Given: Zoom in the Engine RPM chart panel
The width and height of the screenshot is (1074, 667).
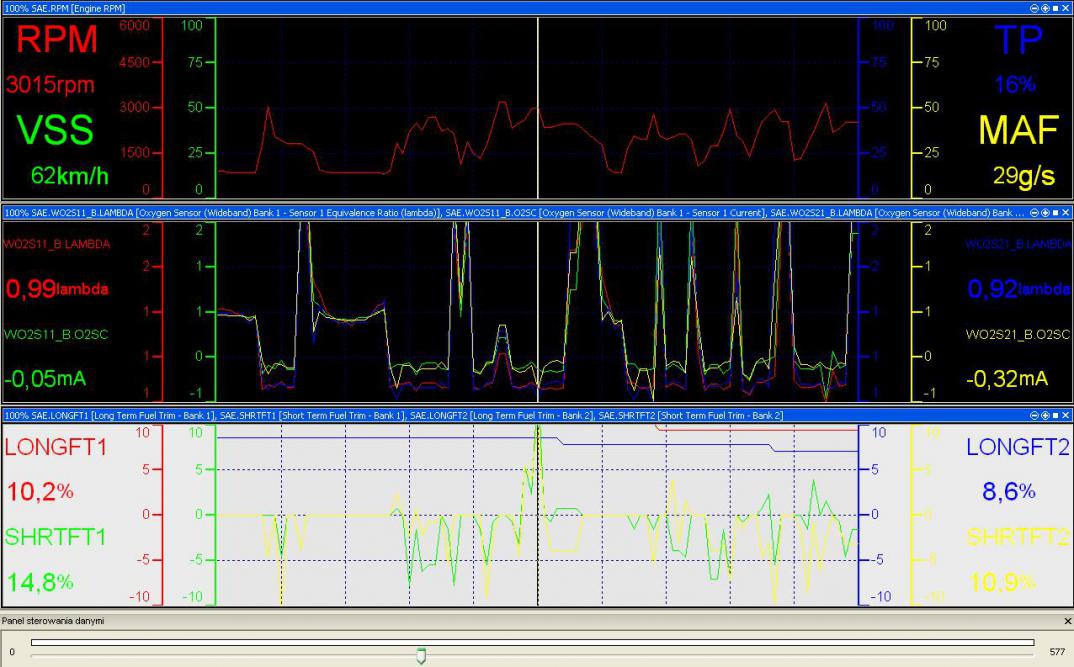Looking at the screenshot, I should [x=1045, y=8].
